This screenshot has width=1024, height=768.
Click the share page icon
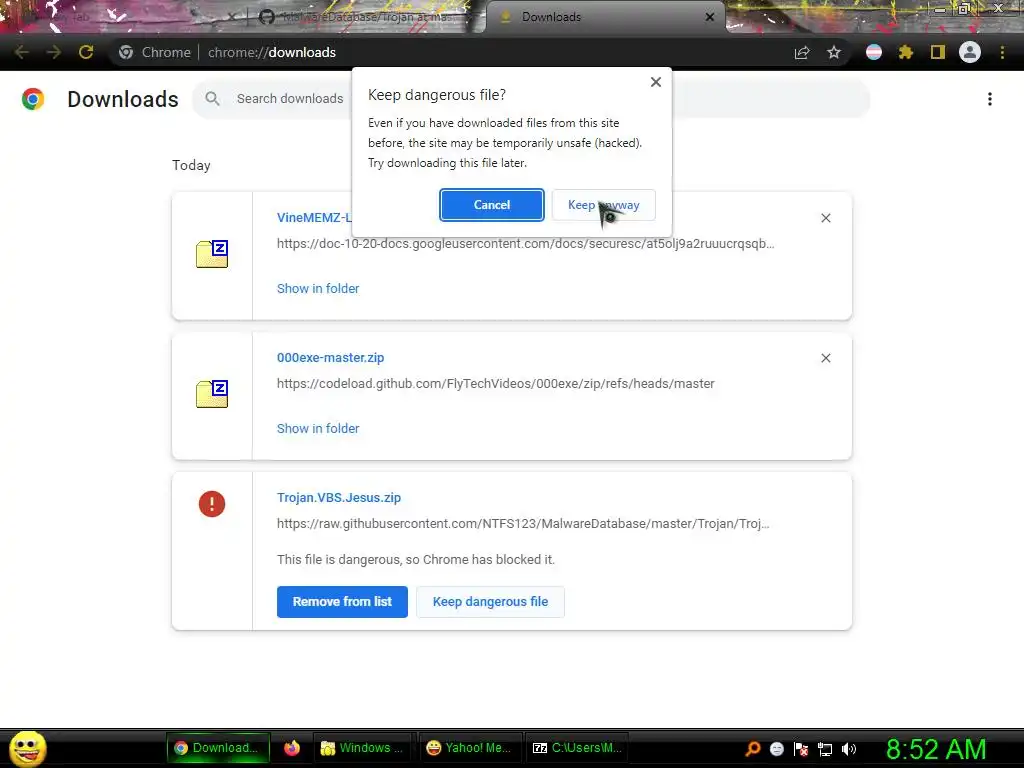coord(802,52)
